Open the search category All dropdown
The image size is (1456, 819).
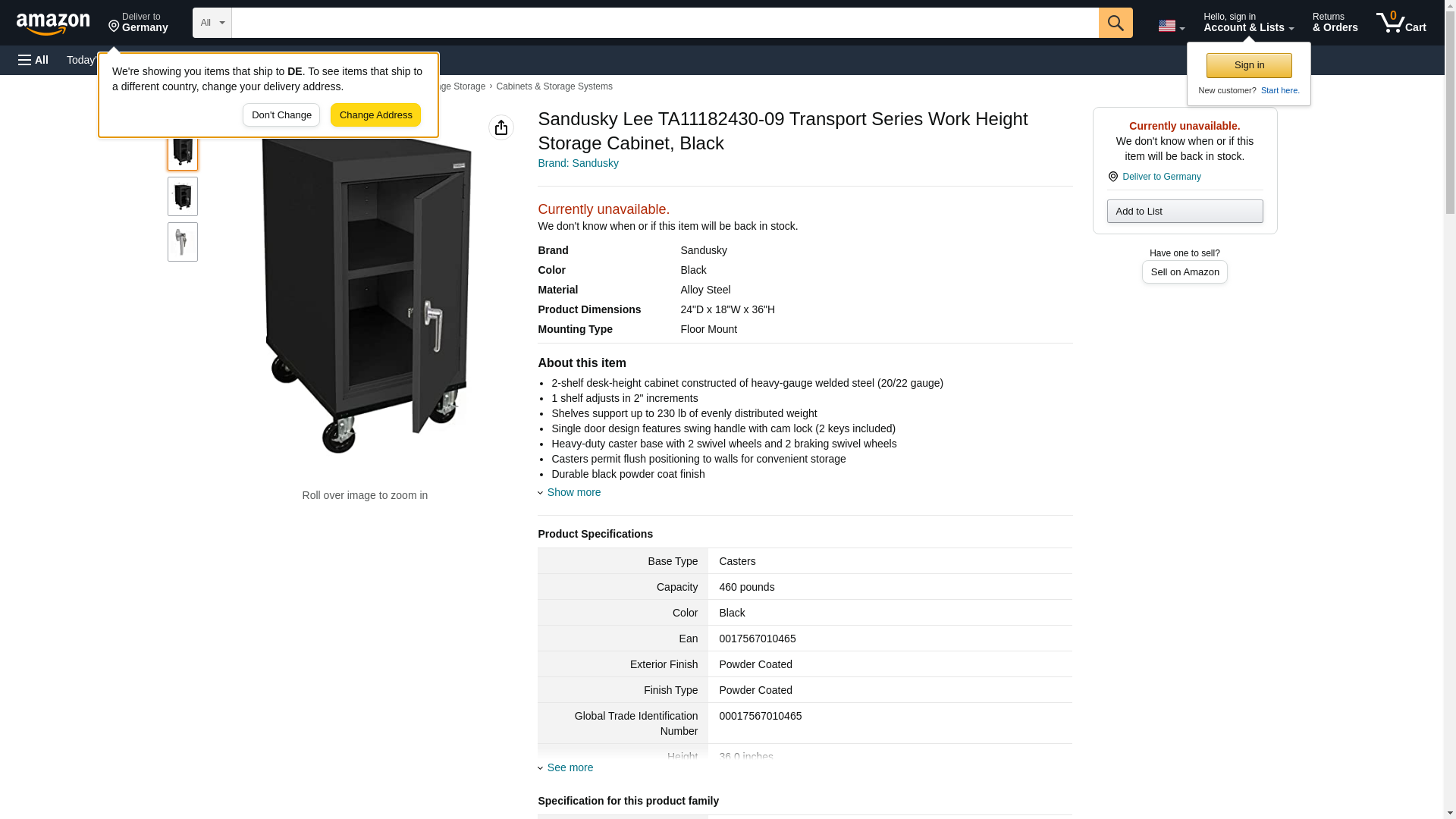(x=212, y=23)
